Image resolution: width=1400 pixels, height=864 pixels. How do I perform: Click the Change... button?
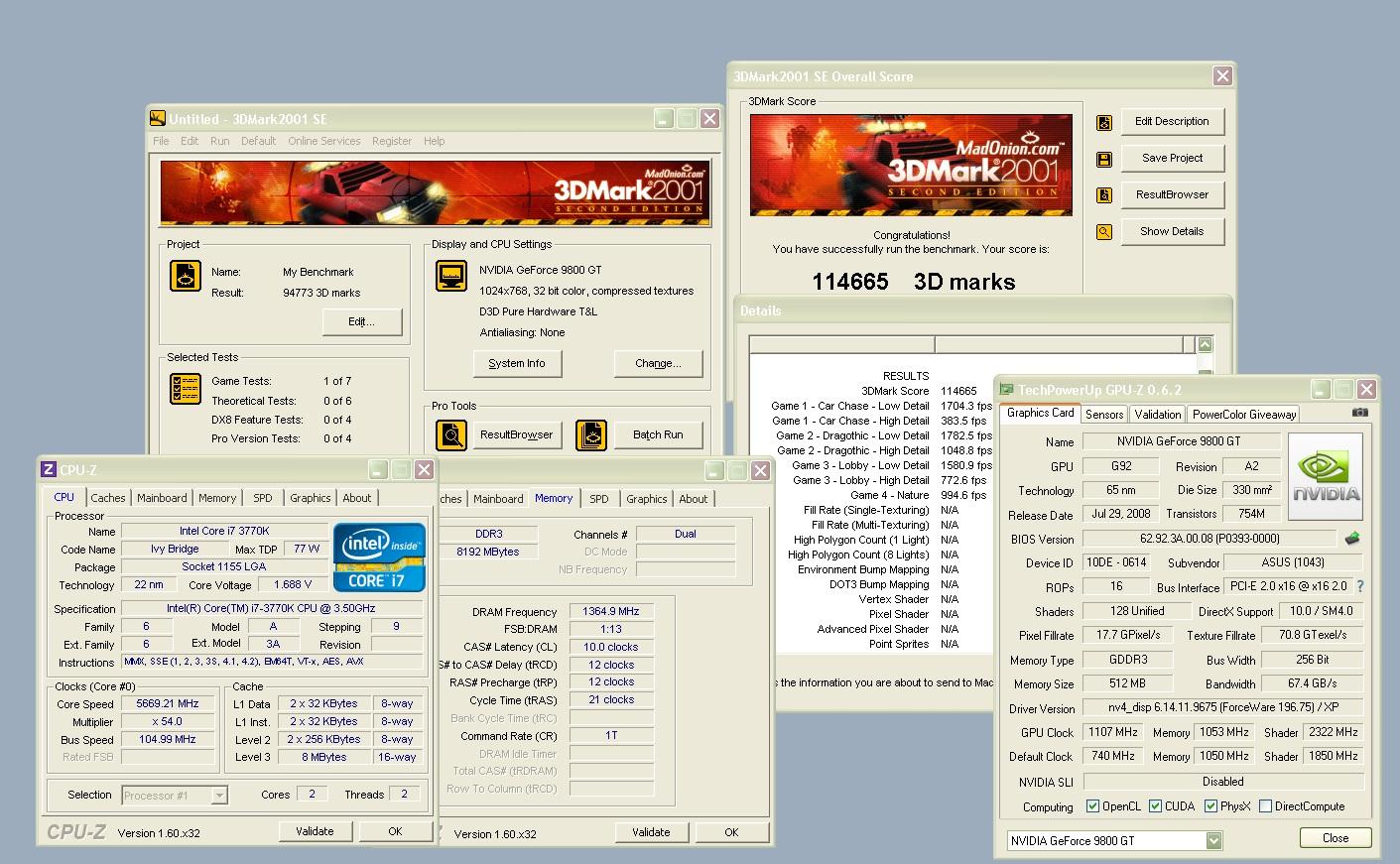[x=659, y=363]
